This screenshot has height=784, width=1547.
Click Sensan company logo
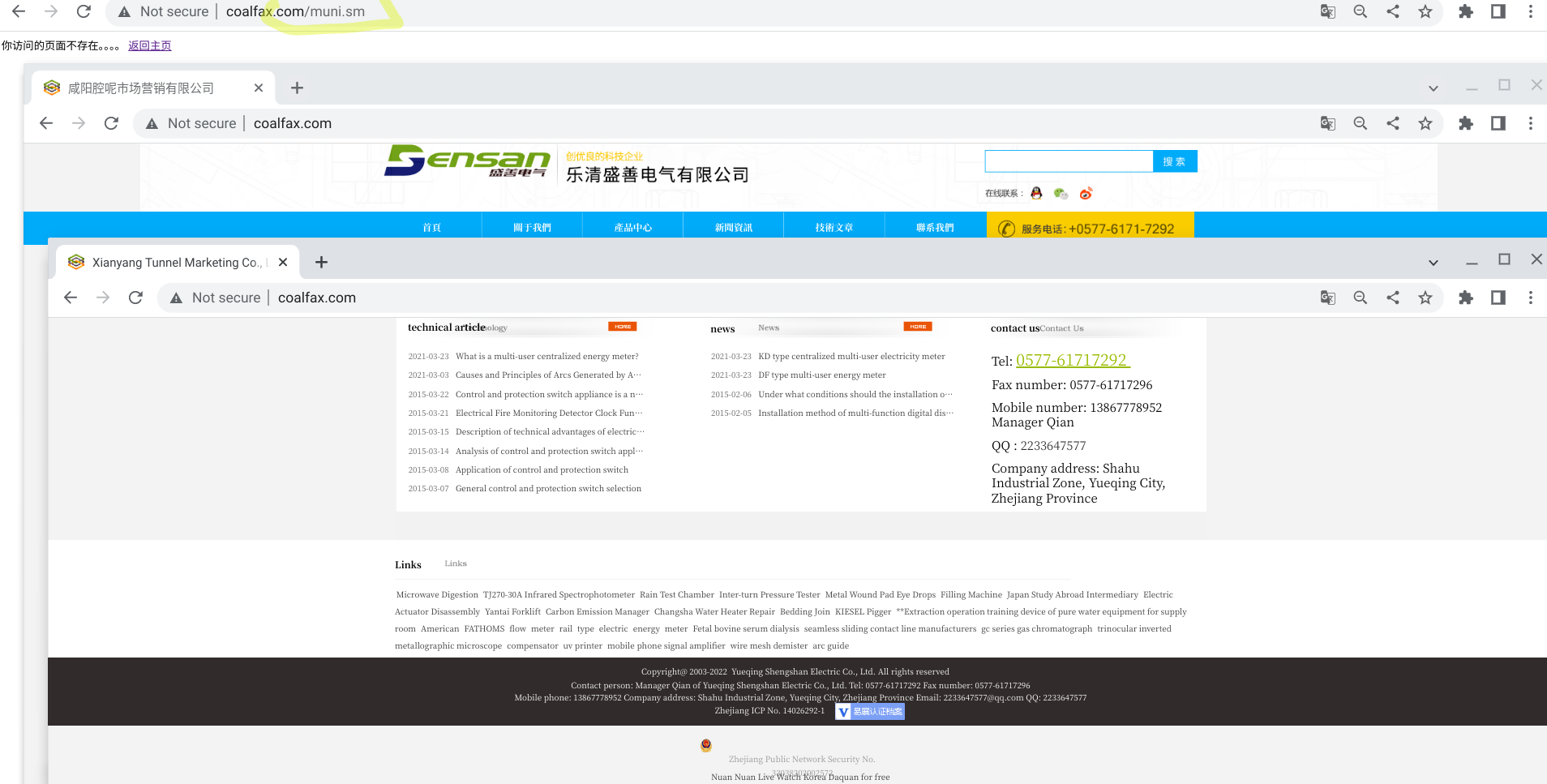[468, 161]
